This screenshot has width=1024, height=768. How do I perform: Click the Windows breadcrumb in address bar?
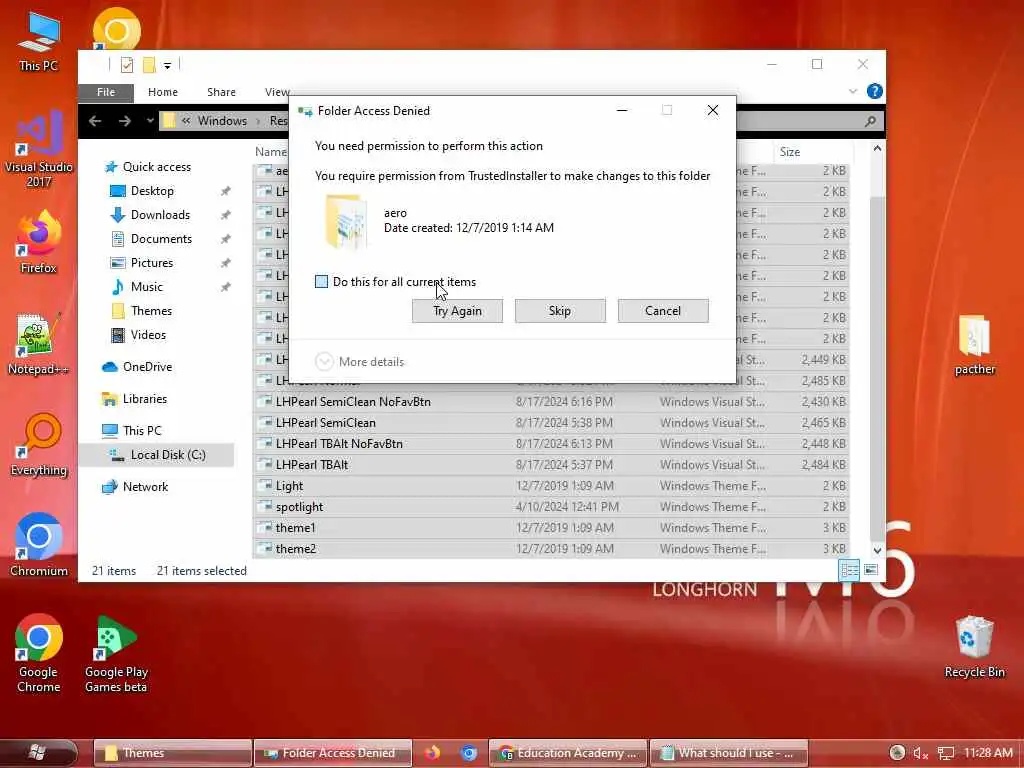(222, 121)
